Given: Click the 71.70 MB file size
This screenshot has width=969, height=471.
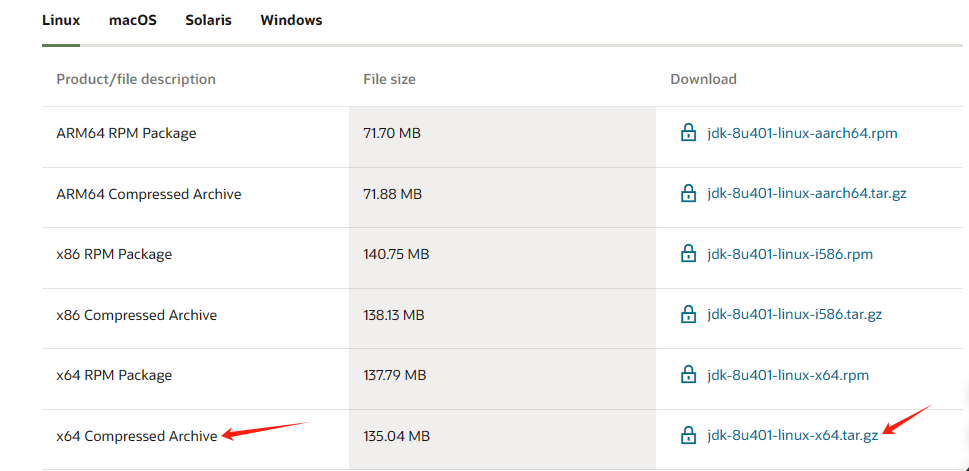Looking at the screenshot, I should pos(392,133).
